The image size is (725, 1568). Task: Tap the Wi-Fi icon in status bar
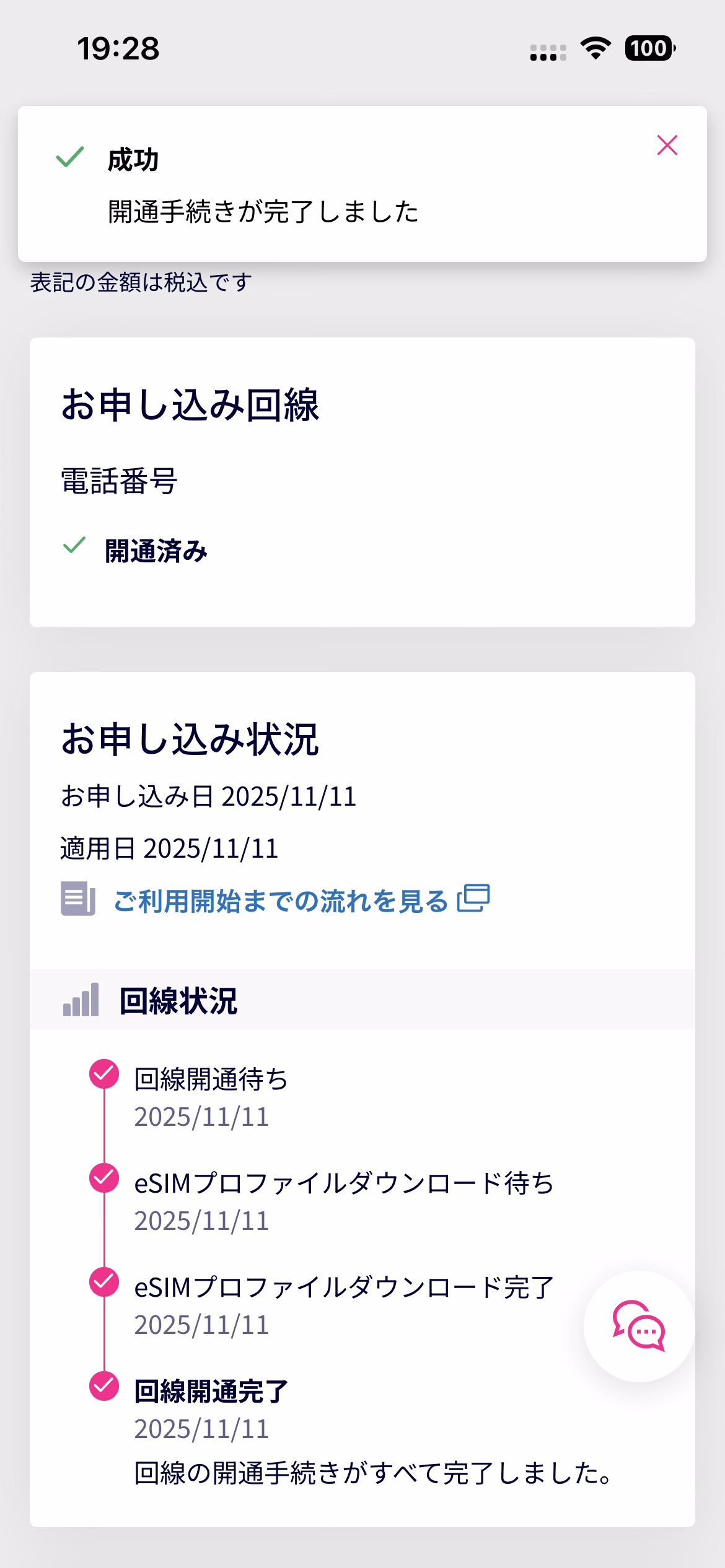595,48
